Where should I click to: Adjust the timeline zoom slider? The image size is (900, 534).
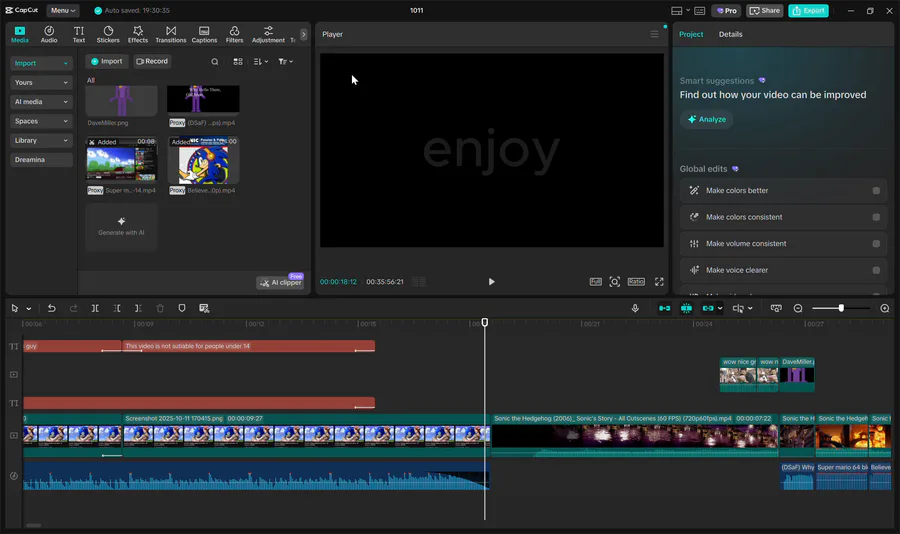pyautogui.click(x=841, y=308)
